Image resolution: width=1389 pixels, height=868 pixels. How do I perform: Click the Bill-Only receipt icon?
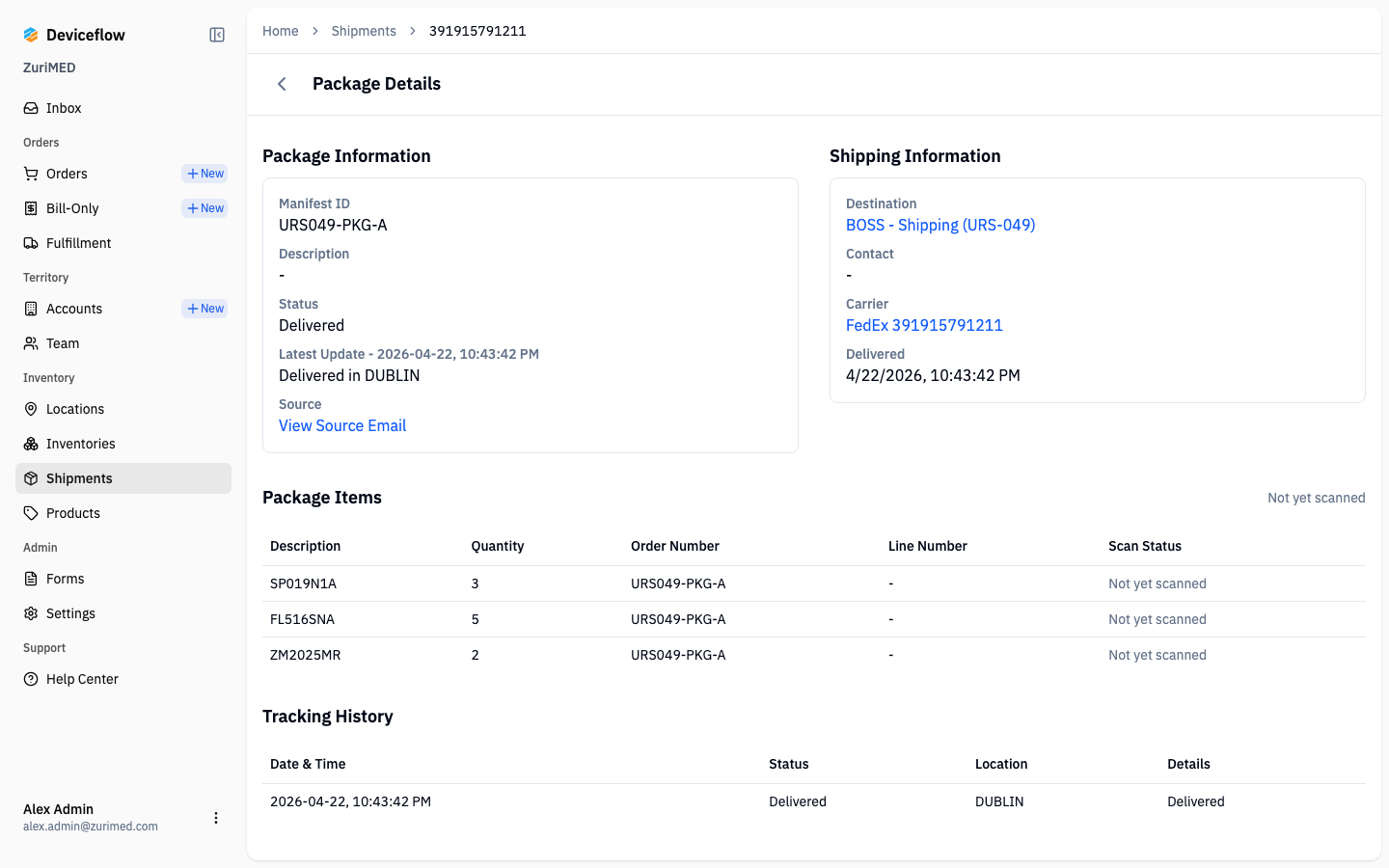(31, 208)
